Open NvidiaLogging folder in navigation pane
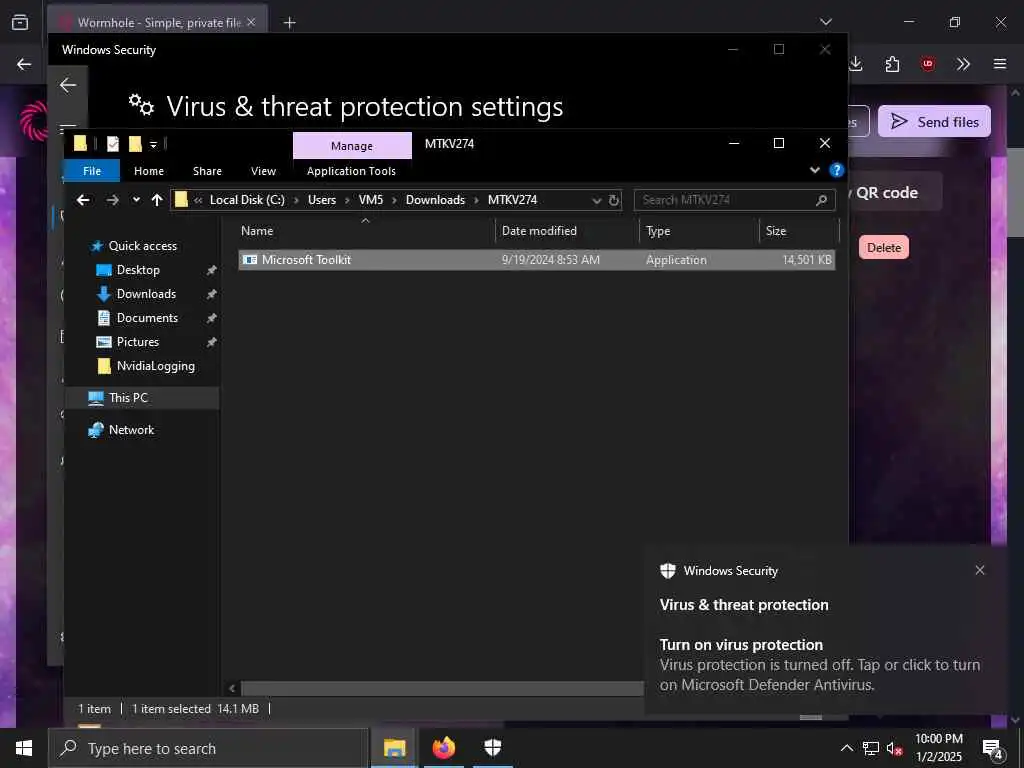The height and width of the screenshot is (768, 1024). [155, 366]
